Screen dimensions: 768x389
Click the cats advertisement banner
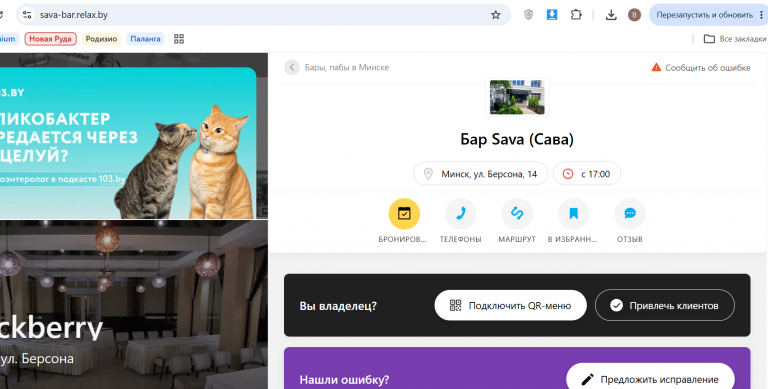[x=128, y=143]
